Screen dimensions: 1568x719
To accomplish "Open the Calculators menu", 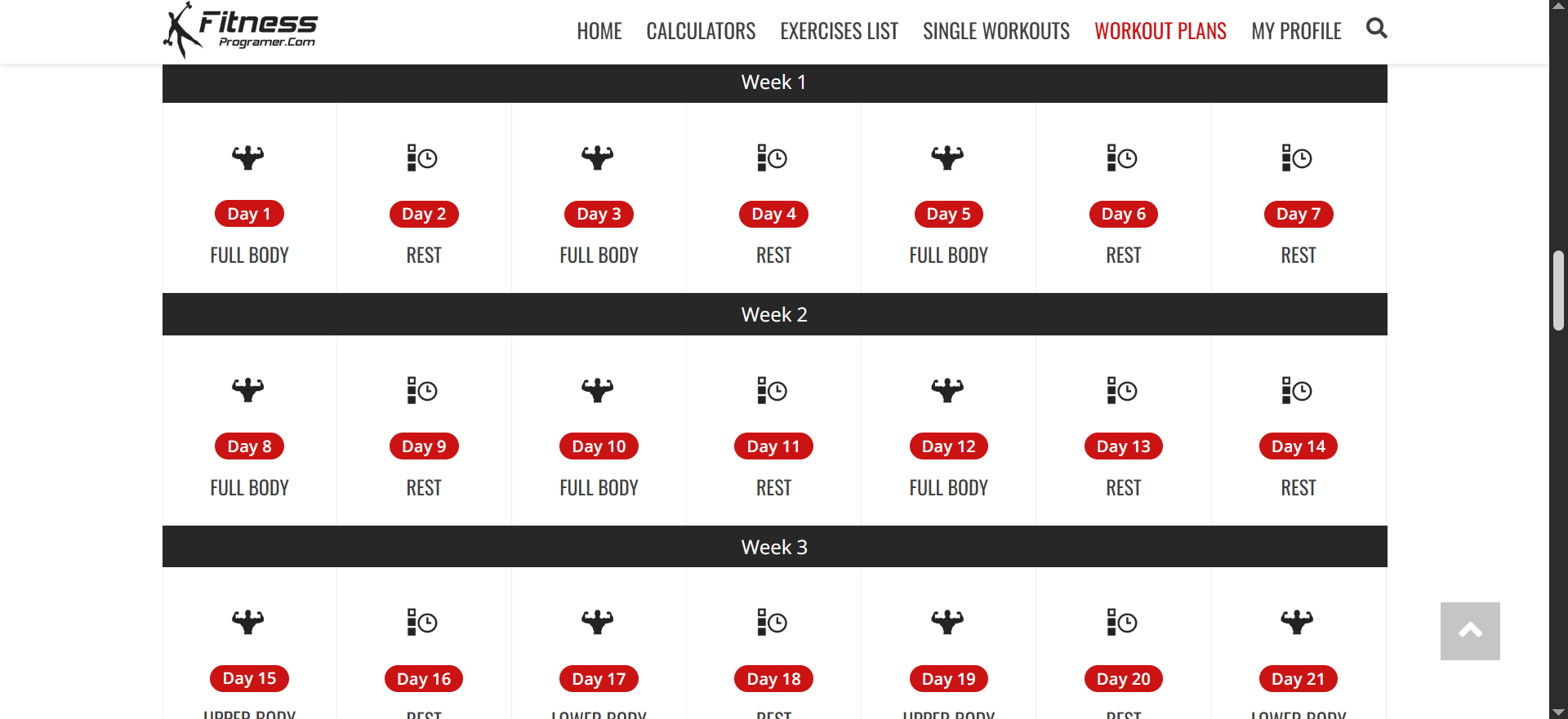I will pyautogui.click(x=701, y=32).
